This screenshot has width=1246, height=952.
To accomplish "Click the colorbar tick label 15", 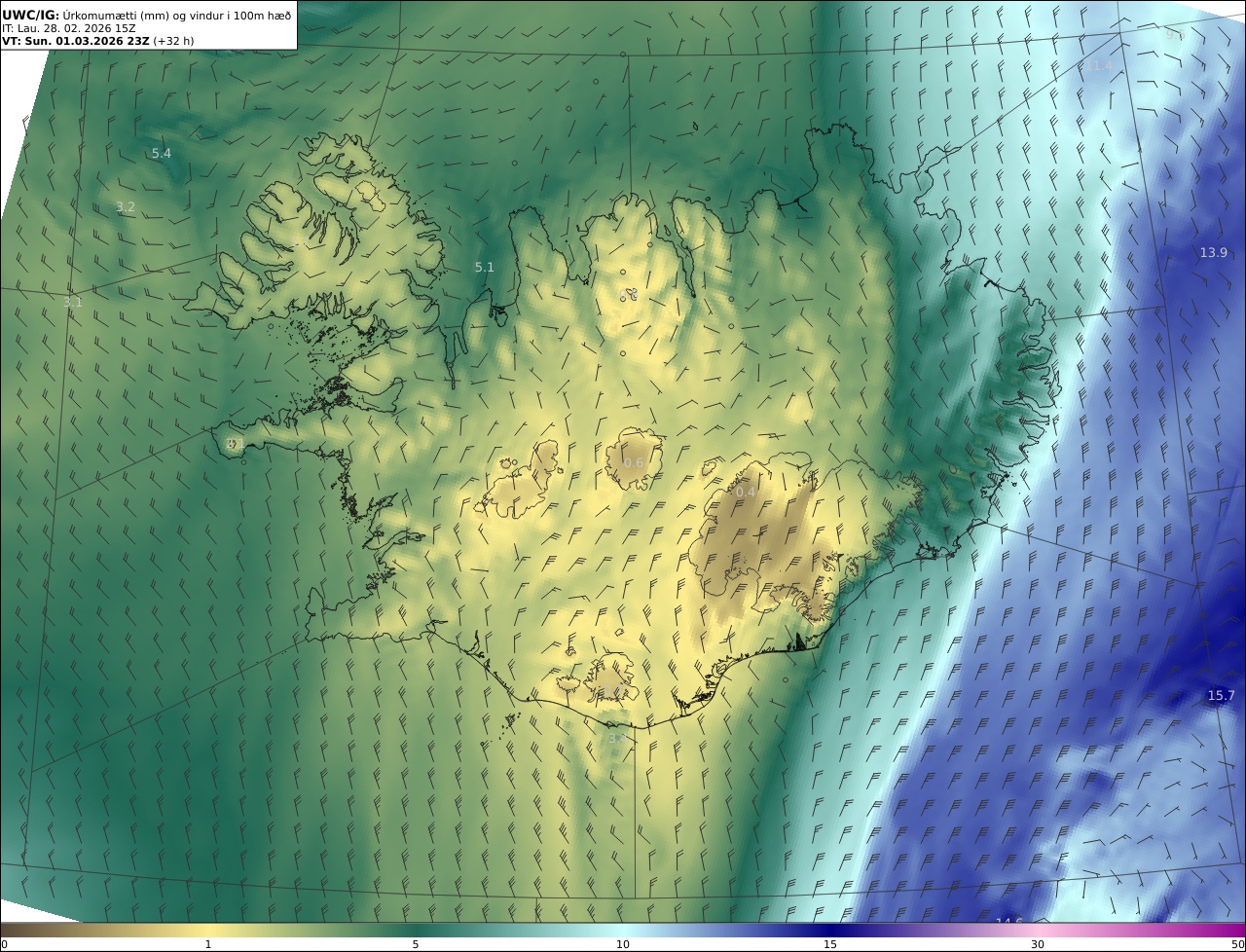I will (830, 944).
